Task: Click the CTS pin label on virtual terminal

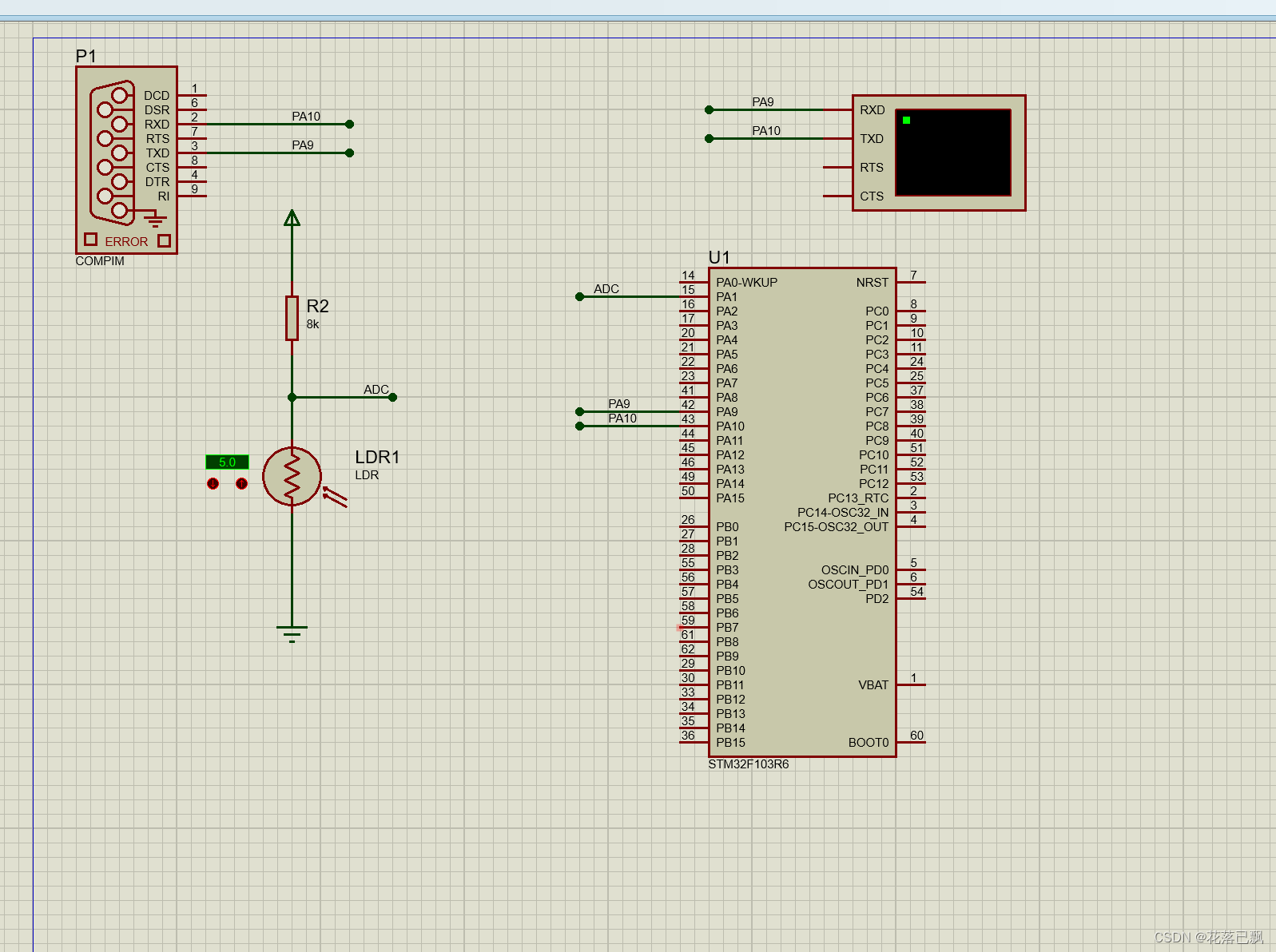Action: [872, 196]
